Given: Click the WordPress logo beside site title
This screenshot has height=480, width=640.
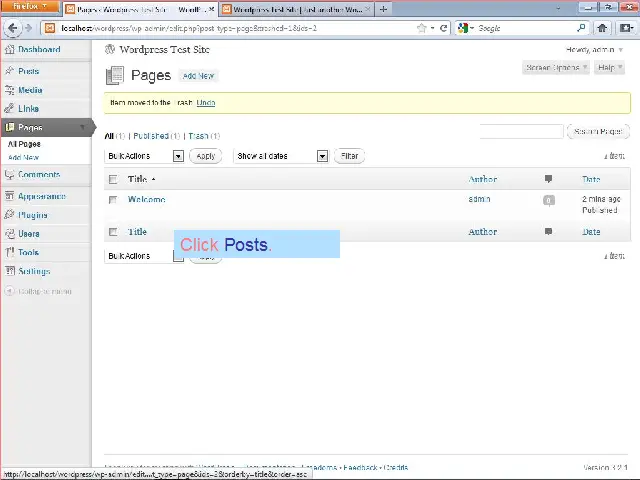Looking at the screenshot, I should click(x=110, y=49).
